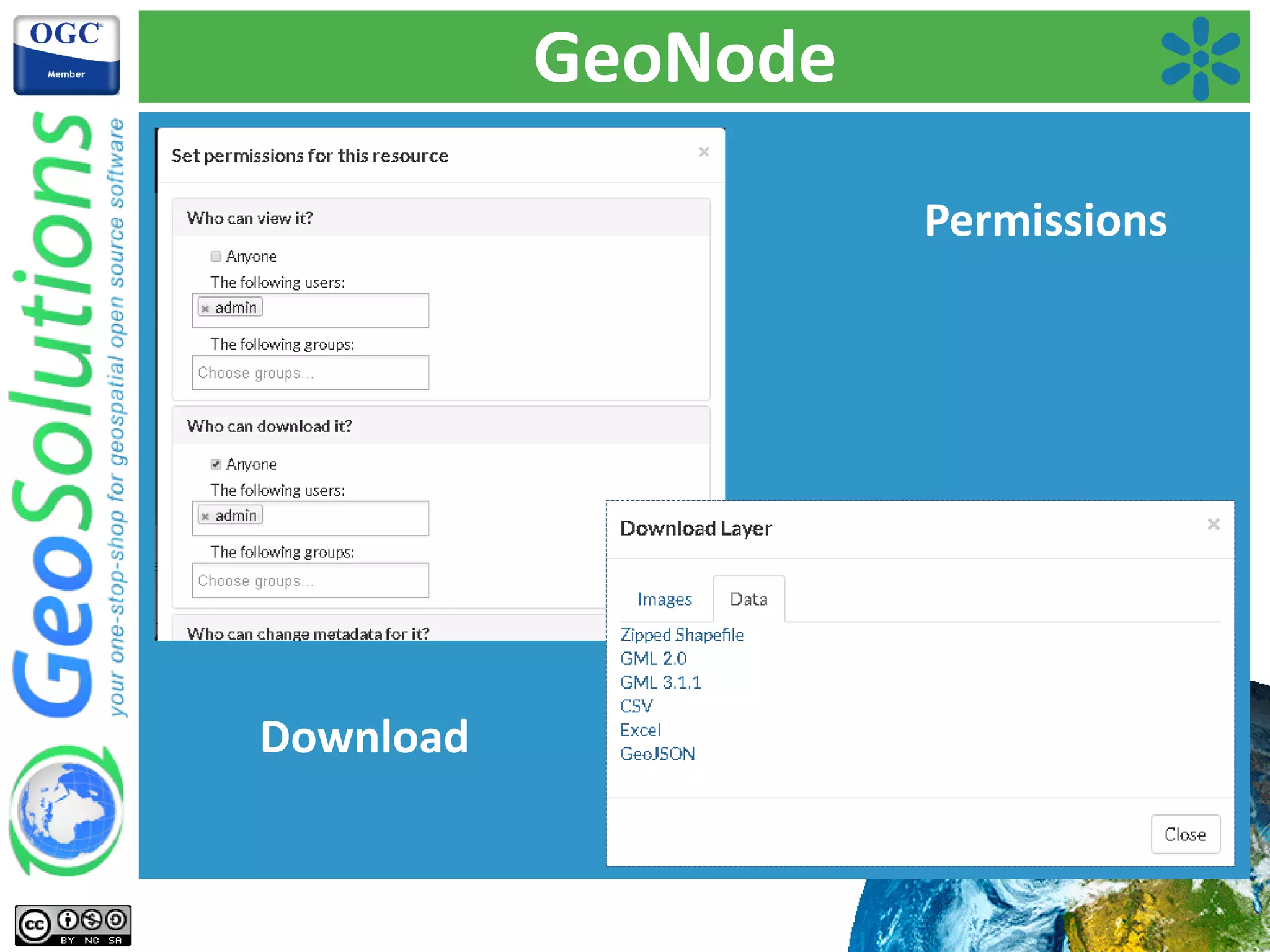Screen dimensions: 1270x952
Task: Open Choose groups field for download permissions
Action: (310, 580)
